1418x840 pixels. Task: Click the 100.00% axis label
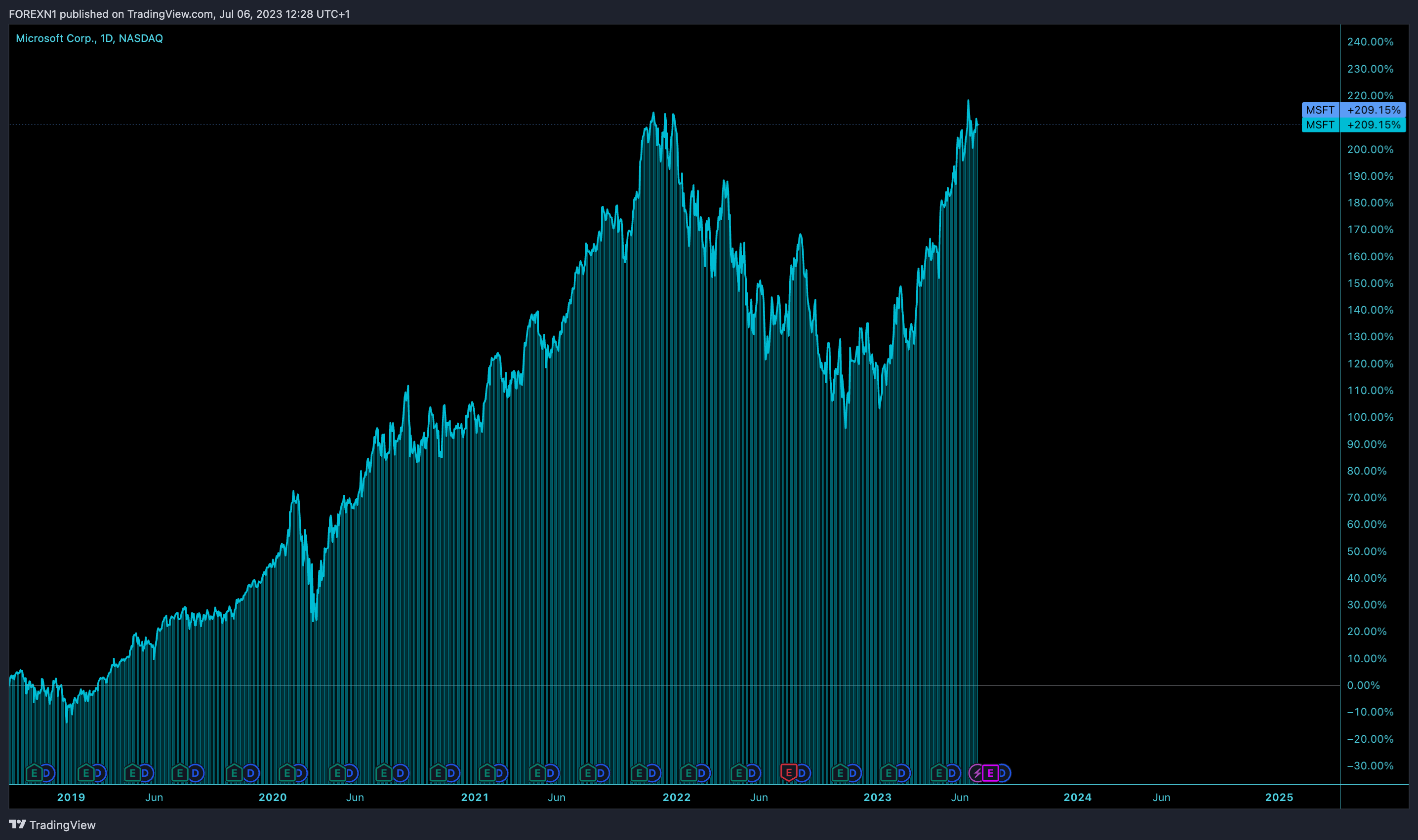click(1370, 417)
